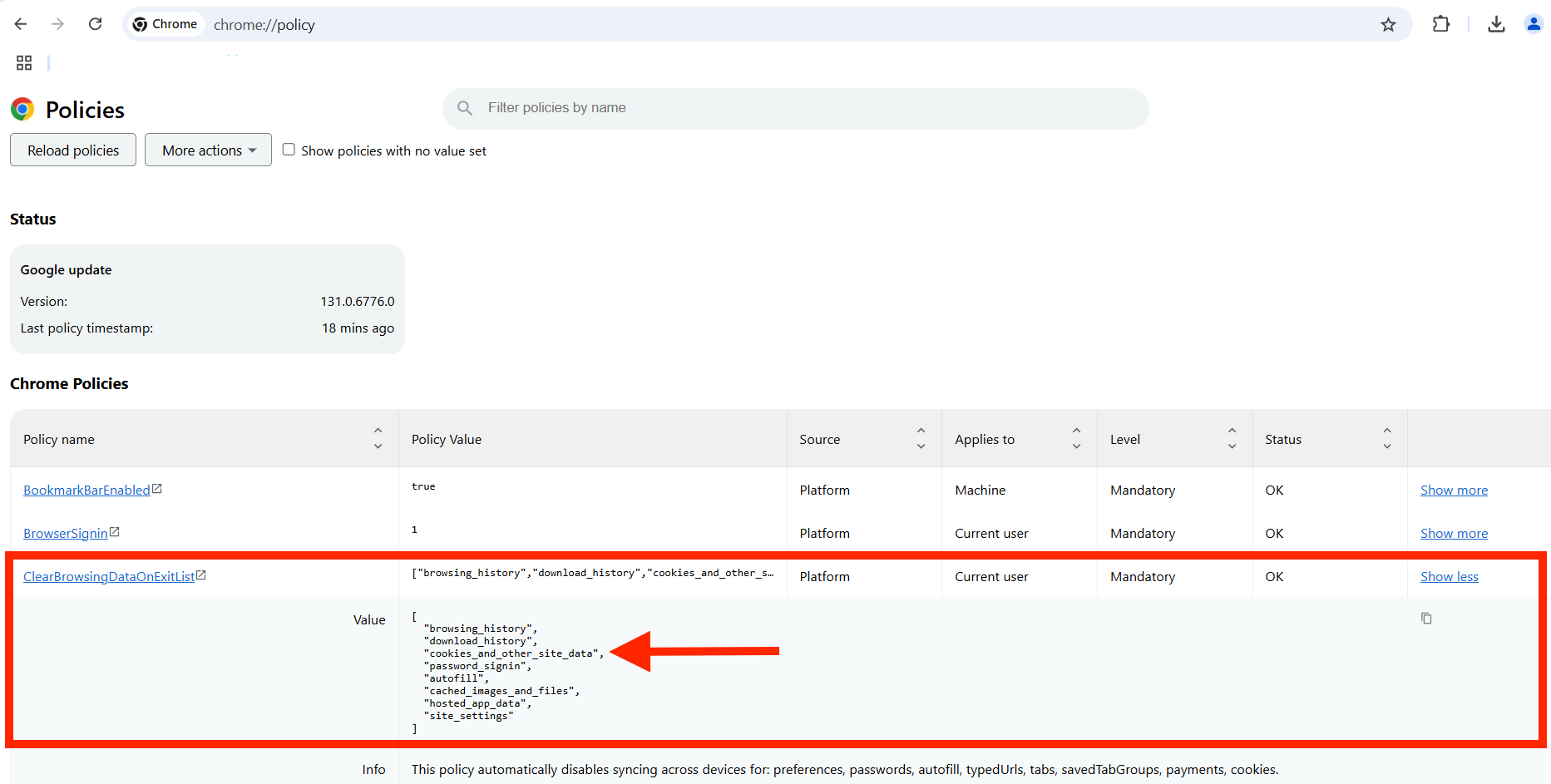Check the BookmarkBarEnabled external link icon
This screenshot has width=1551, height=784.
[157, 488]
